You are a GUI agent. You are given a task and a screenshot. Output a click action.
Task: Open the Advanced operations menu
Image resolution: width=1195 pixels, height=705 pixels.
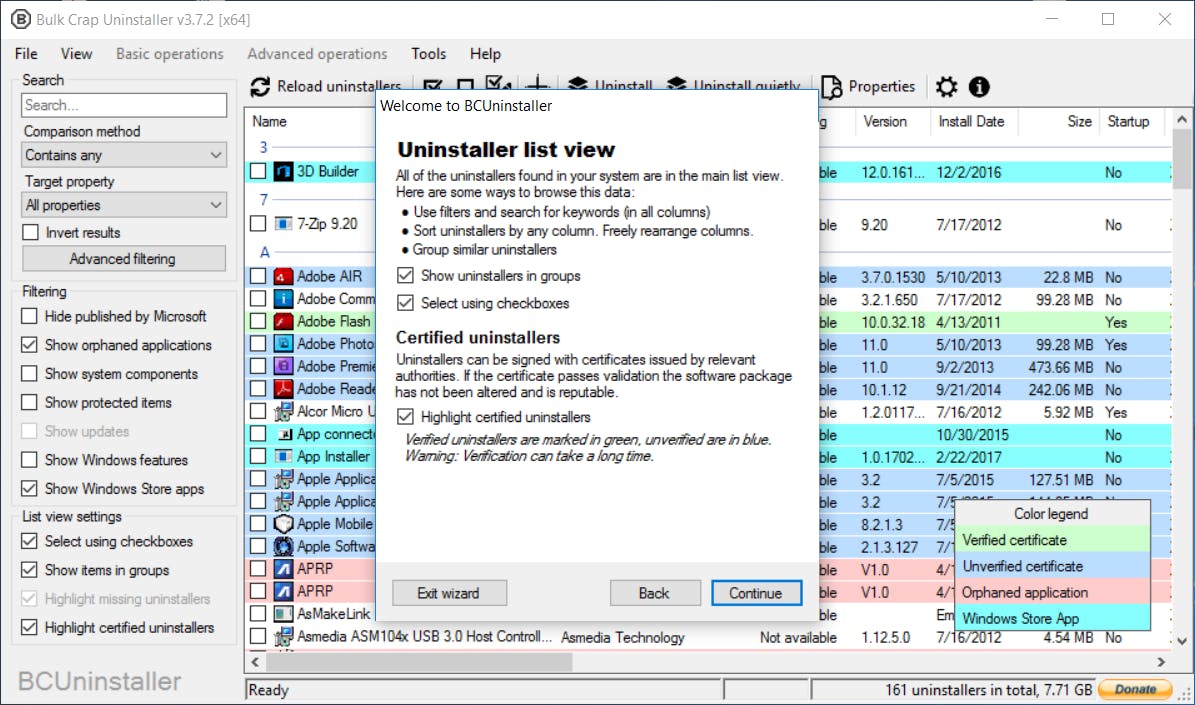point(317,53)
